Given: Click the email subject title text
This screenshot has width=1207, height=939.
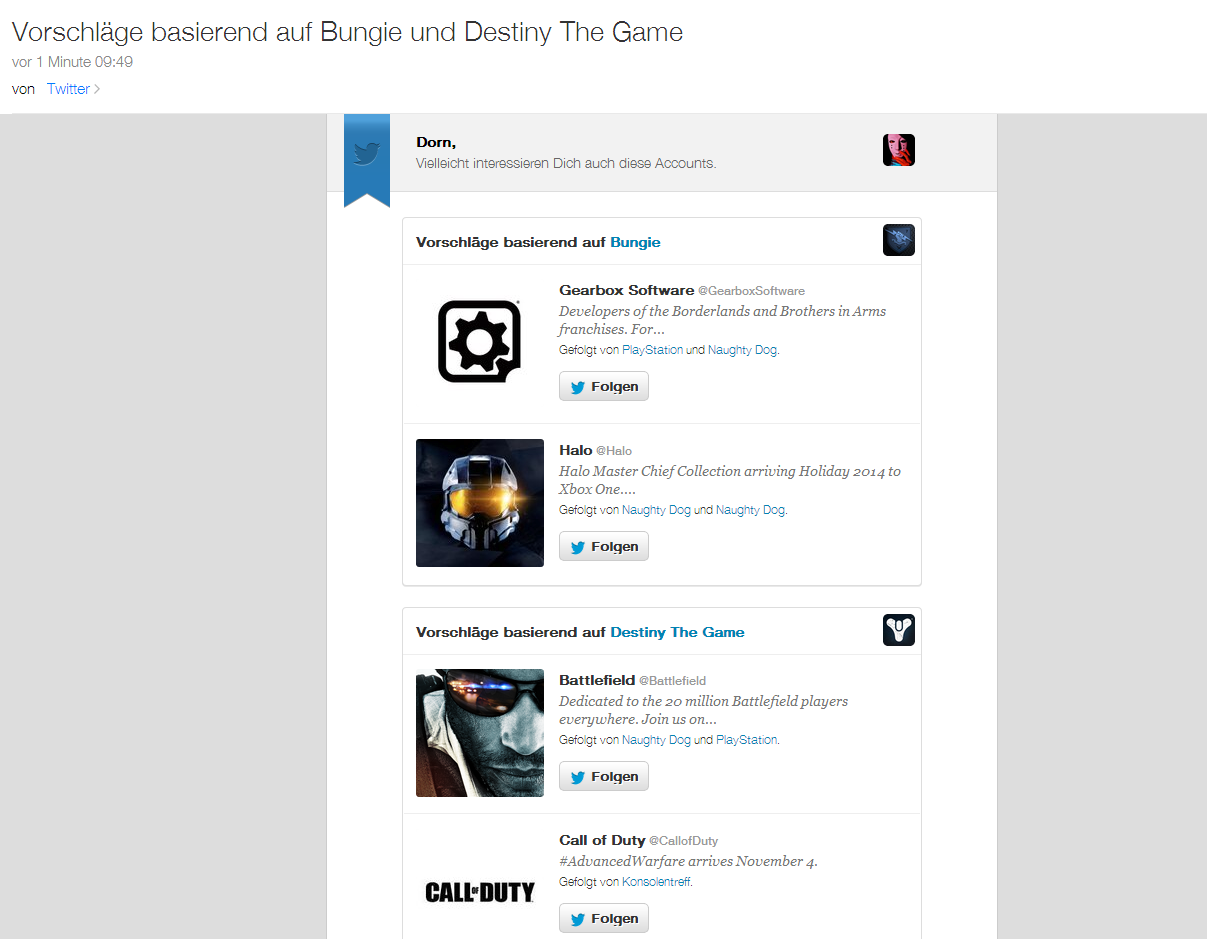Looking at the screenshot, I should [x=347, y=32].
